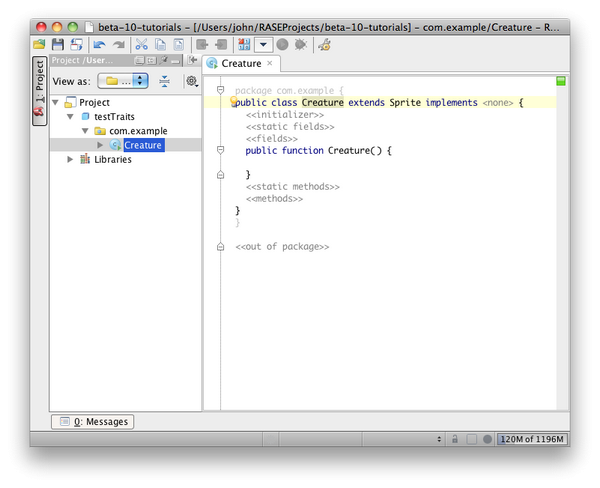The width and height of the screenshot is (600, 488).
Task: Click the lightbulb intention icon in editor
Action: [234, 102]
